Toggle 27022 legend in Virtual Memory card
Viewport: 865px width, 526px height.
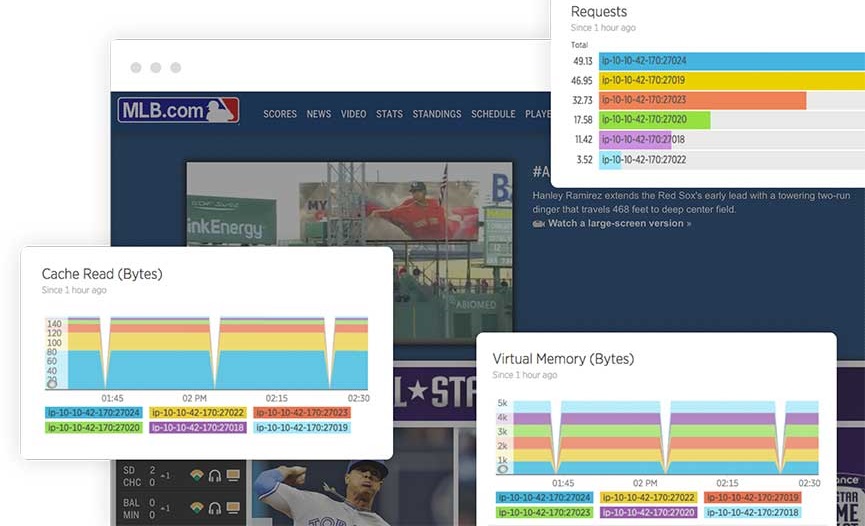click(x=648, y=497)
